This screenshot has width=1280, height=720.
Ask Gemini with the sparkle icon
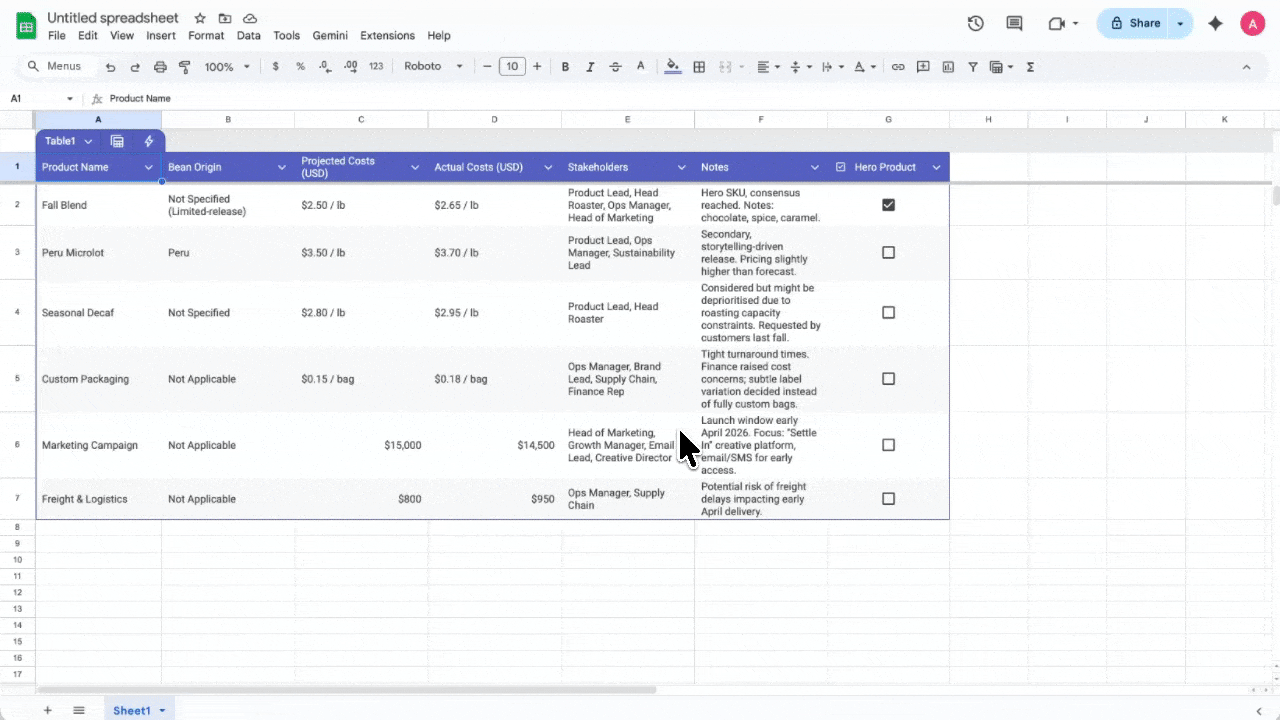click(x=1214, y=22)
